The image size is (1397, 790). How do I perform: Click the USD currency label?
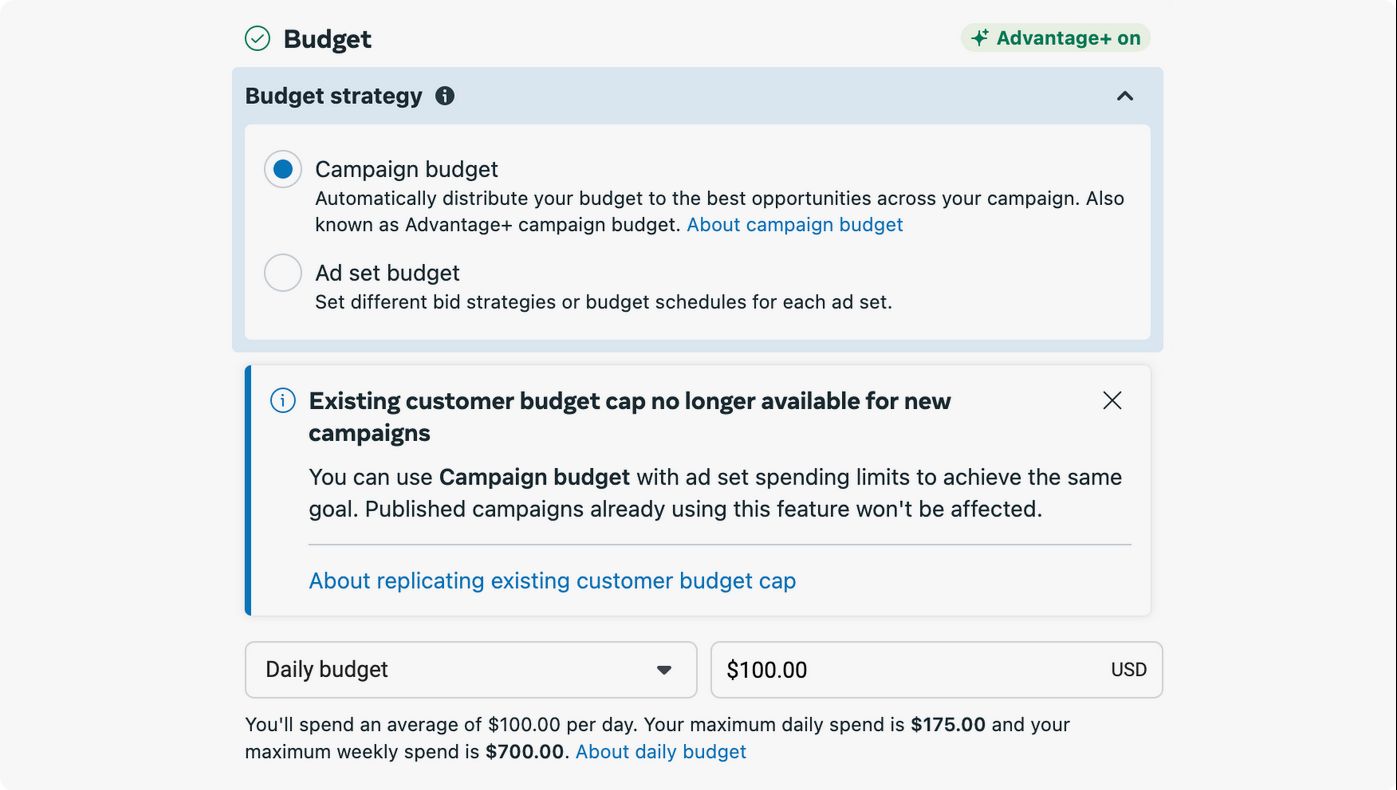coord(1128,670)
